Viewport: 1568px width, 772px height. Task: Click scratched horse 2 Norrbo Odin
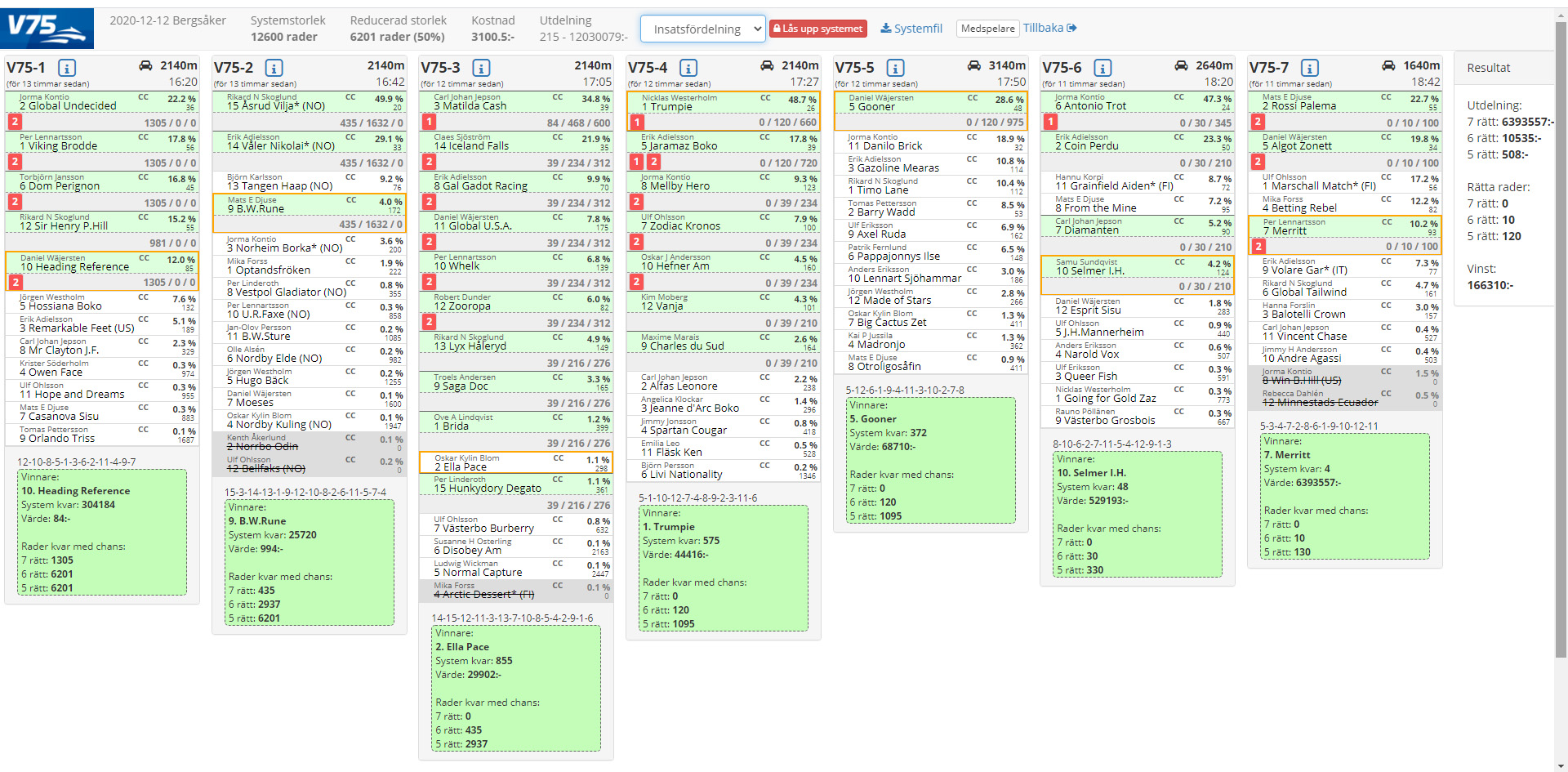click(309, 442)
